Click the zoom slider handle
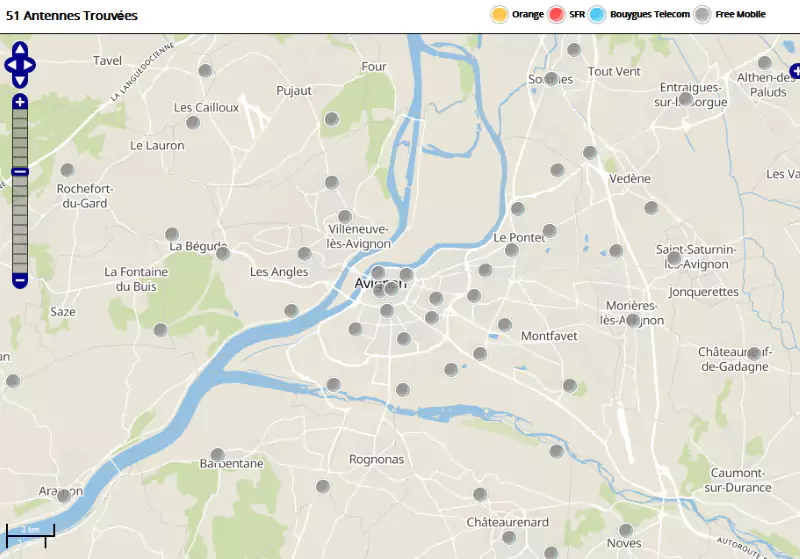 point(20,172)
